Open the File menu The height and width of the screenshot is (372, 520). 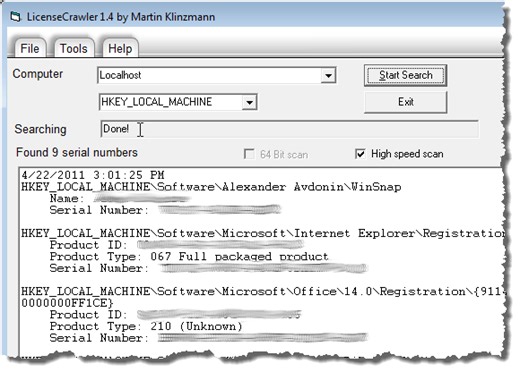click(x=30, y=49)
